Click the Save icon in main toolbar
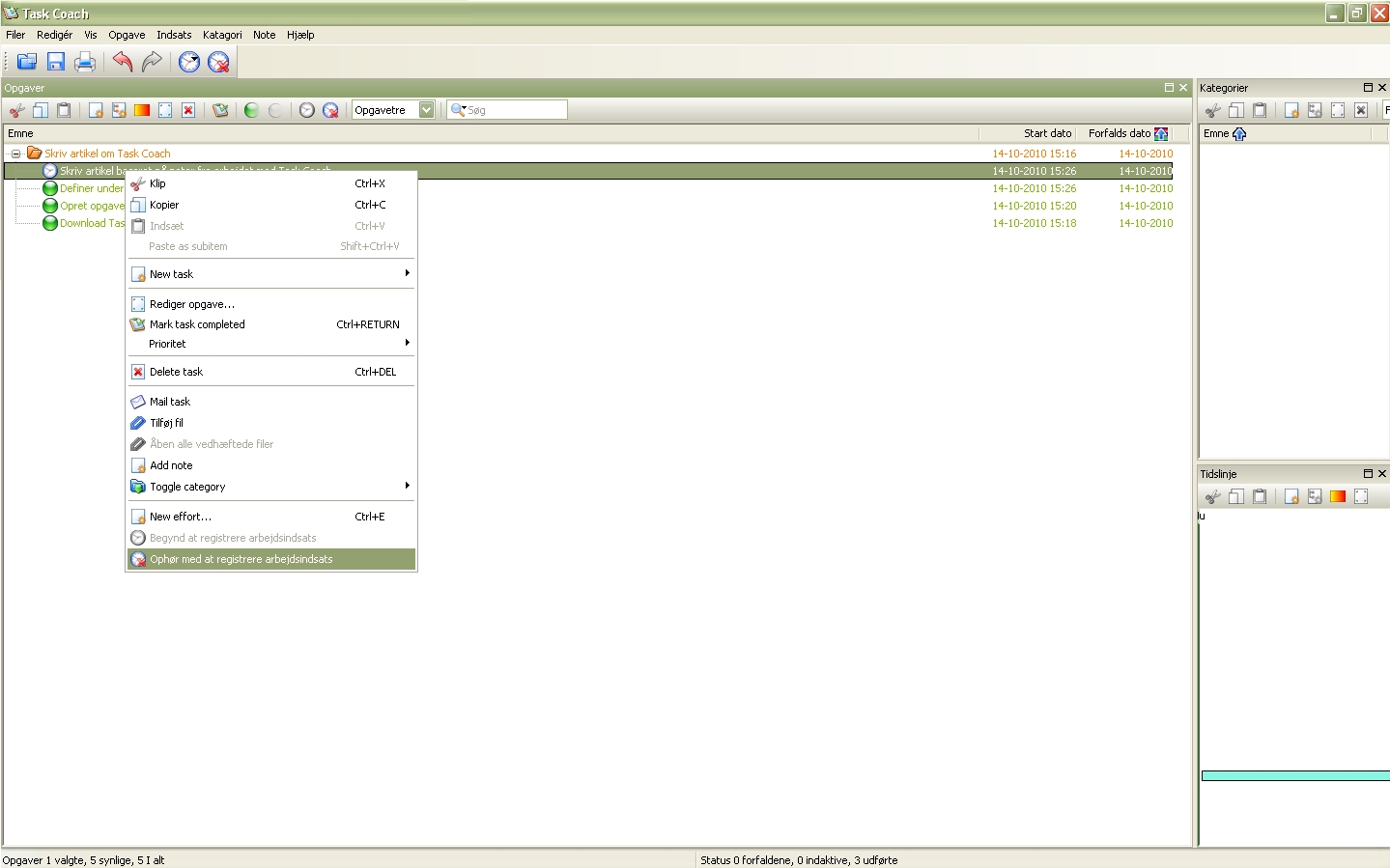Viewport: 1390px width, 868px height. pyautogui.click(x=56, y=62)
